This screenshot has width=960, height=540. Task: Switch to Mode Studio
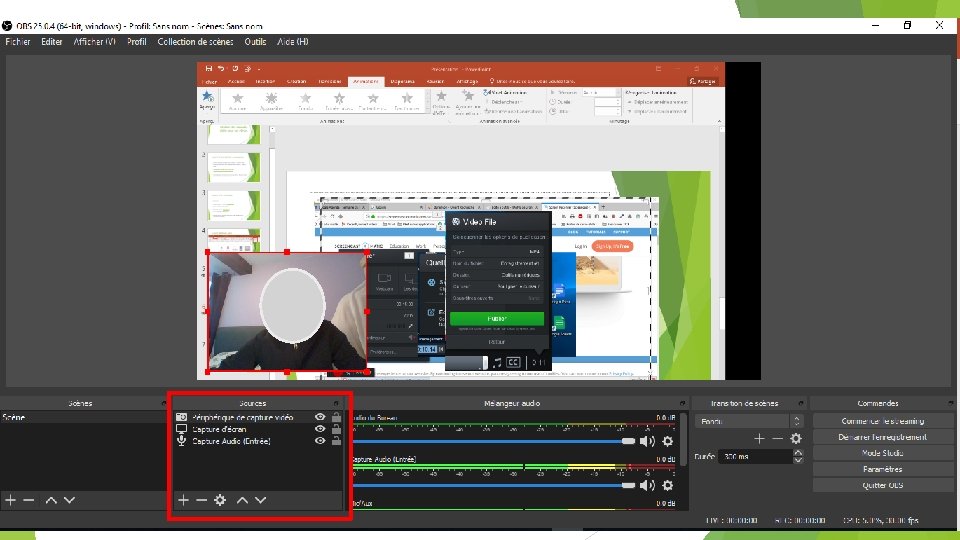tap(882, 453)
